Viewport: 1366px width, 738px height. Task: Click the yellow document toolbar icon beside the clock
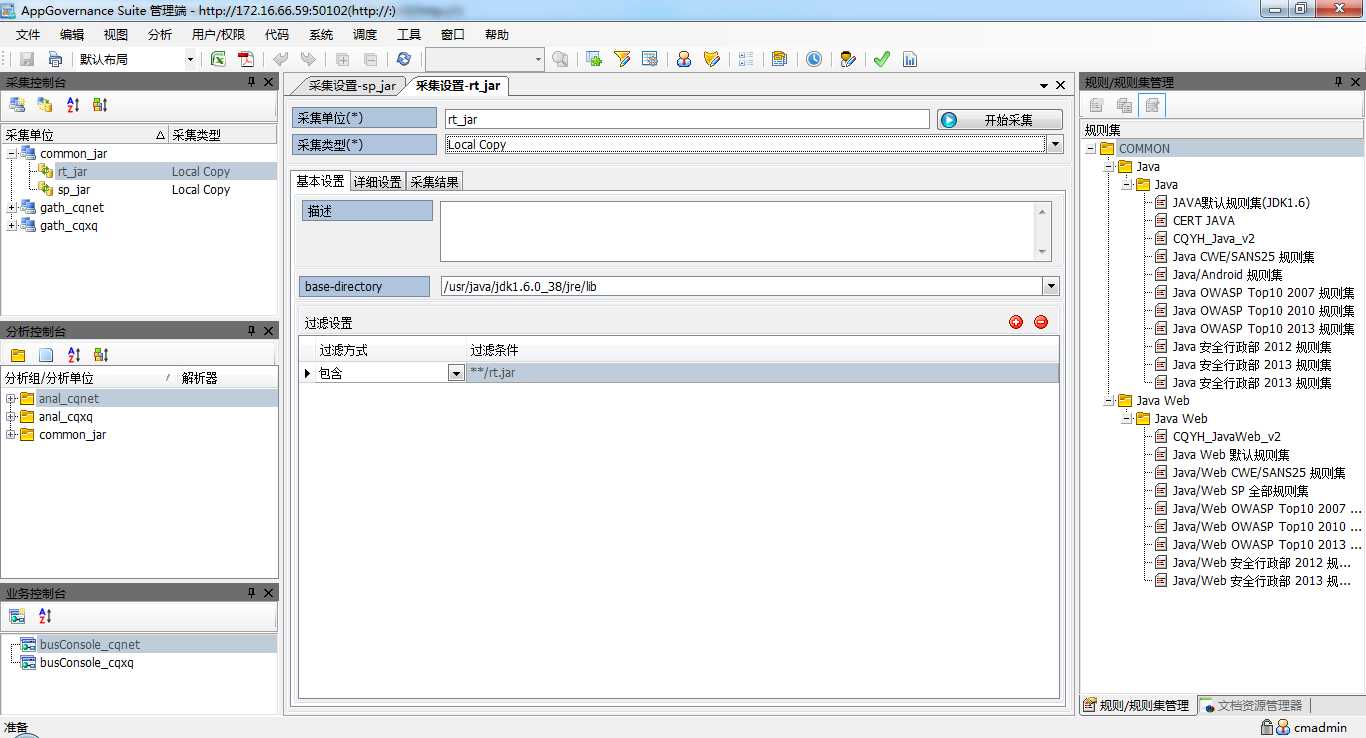[x=779, y=60]
